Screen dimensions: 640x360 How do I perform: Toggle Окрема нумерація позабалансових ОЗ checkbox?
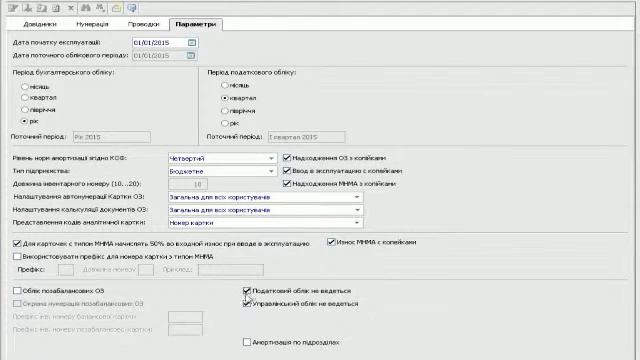tap(17, 304)
